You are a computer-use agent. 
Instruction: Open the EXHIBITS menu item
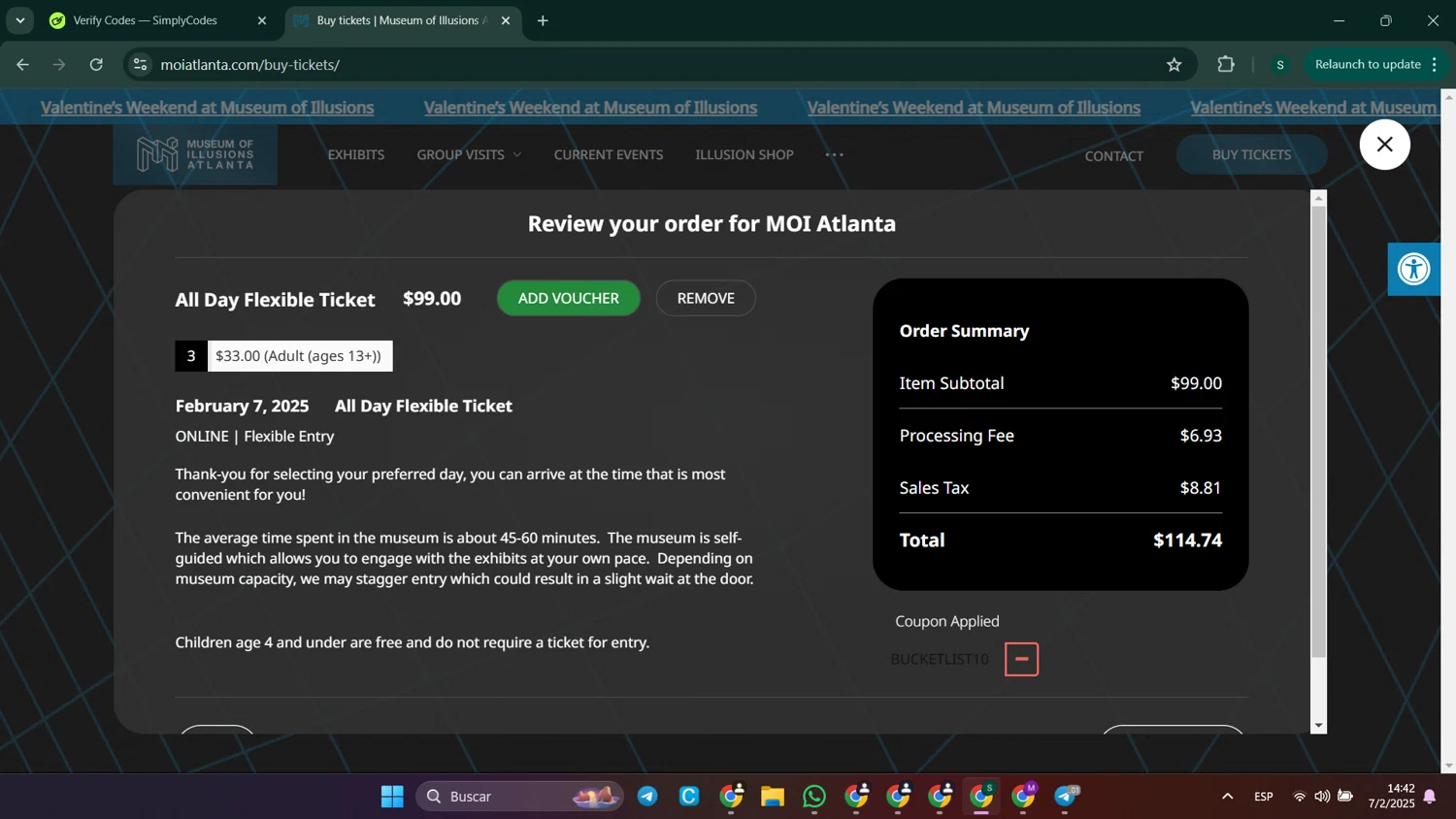pyautogui.click(x=356, y=154)
